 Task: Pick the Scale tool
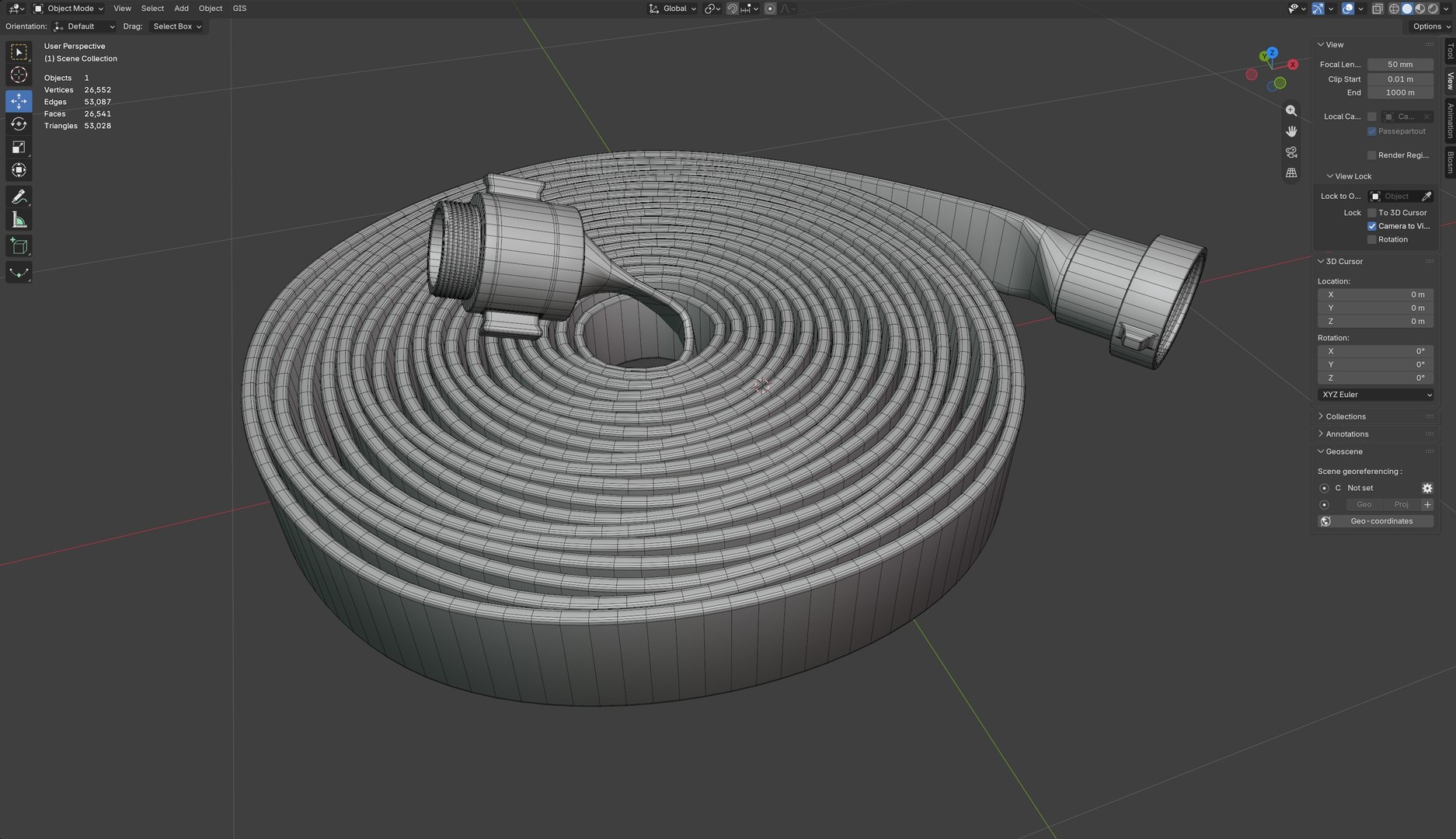[x=19, y=147]
